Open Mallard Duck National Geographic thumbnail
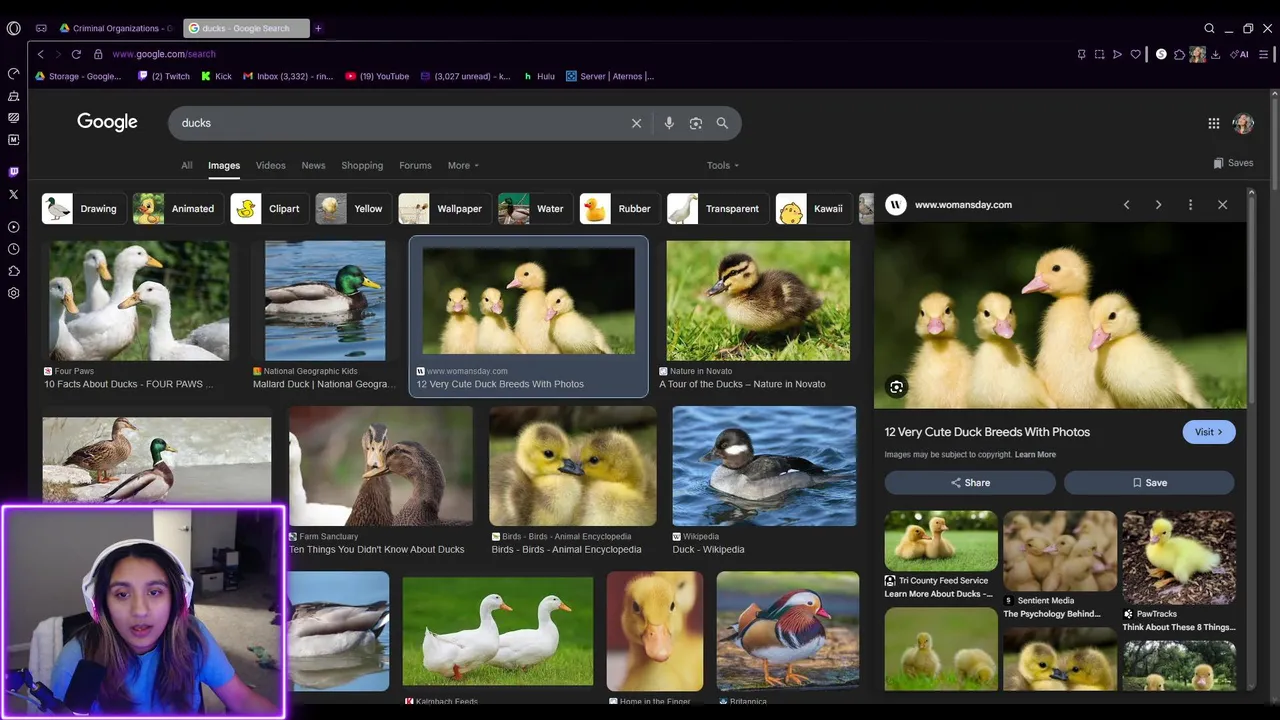Viewport: 1280px width, 720px height. pos(325,300)
